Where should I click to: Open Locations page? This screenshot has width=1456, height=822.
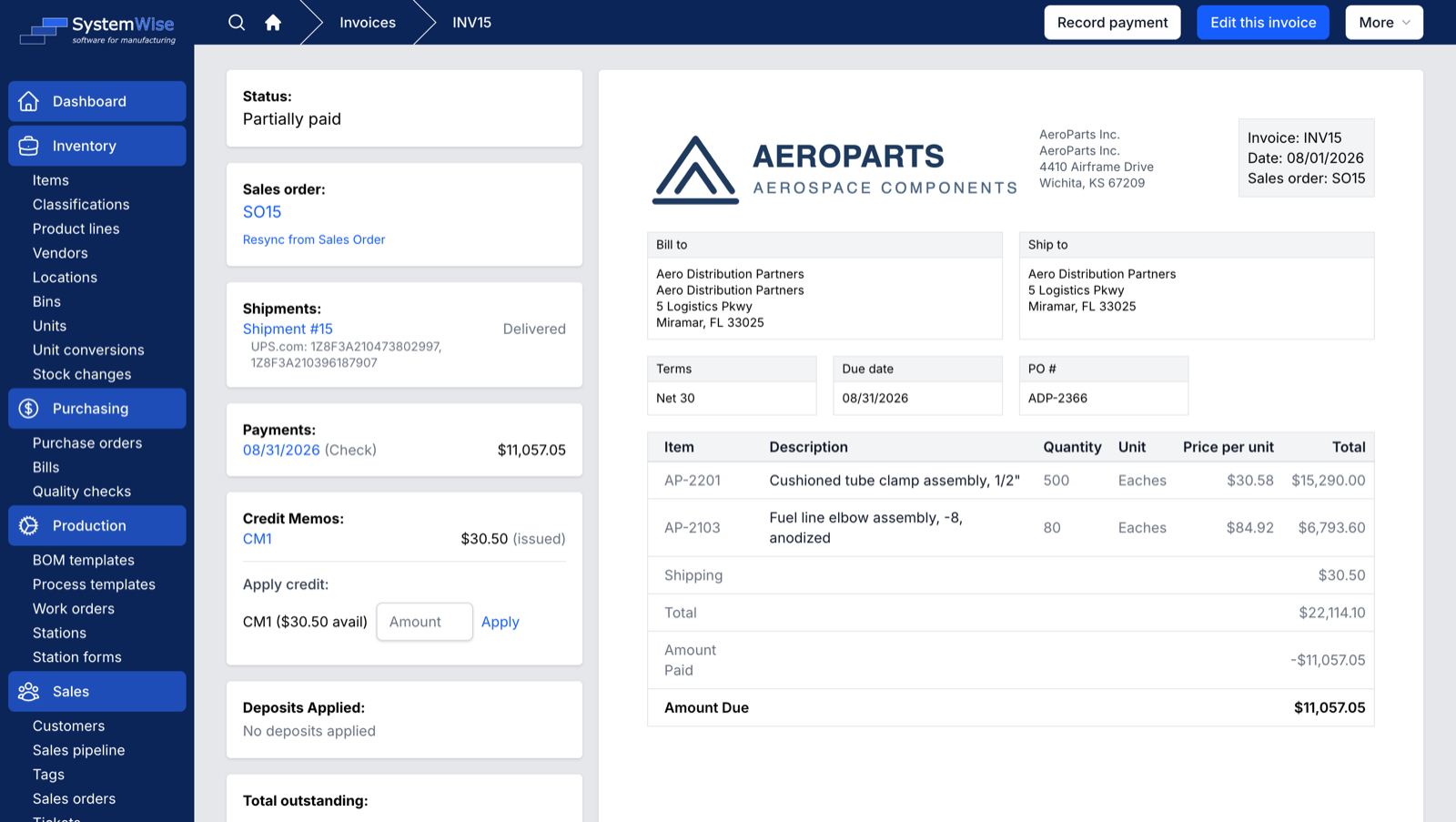65,278
